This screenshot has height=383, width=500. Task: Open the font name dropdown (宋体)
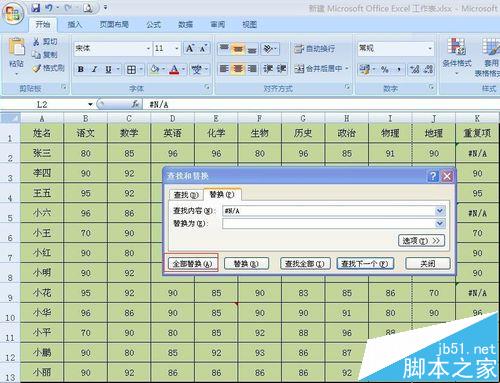point(148,49)
